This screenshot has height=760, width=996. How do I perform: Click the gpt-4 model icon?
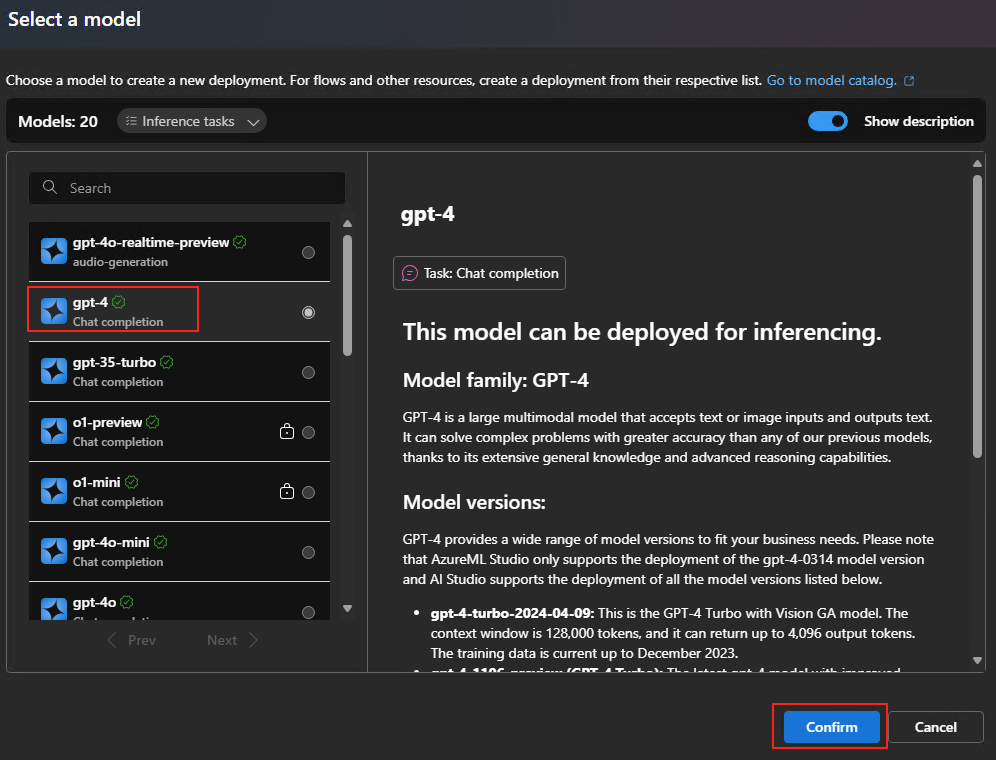click(54, 311)
